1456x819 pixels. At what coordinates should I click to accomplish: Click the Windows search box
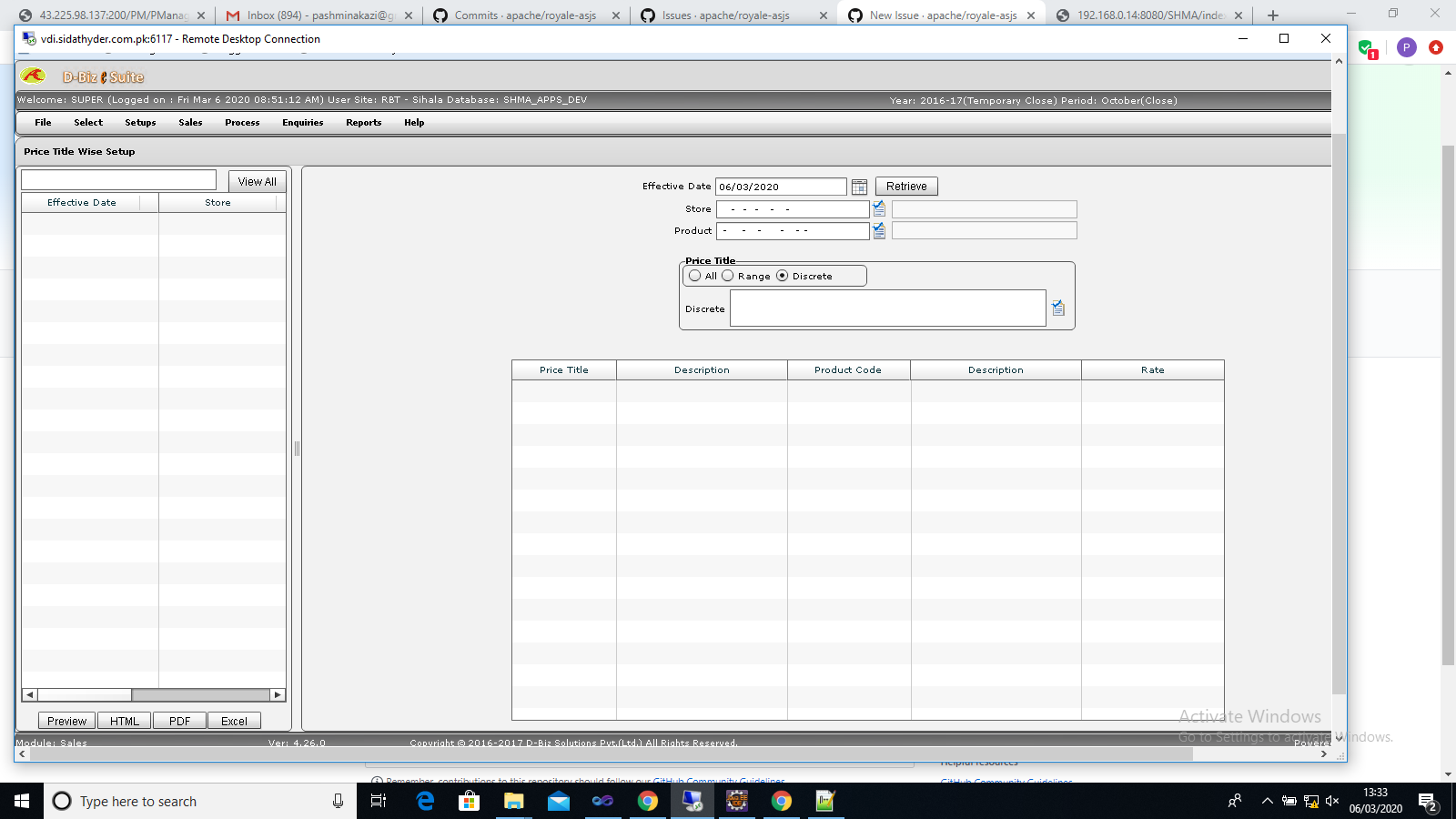click(x=200, y=801)
